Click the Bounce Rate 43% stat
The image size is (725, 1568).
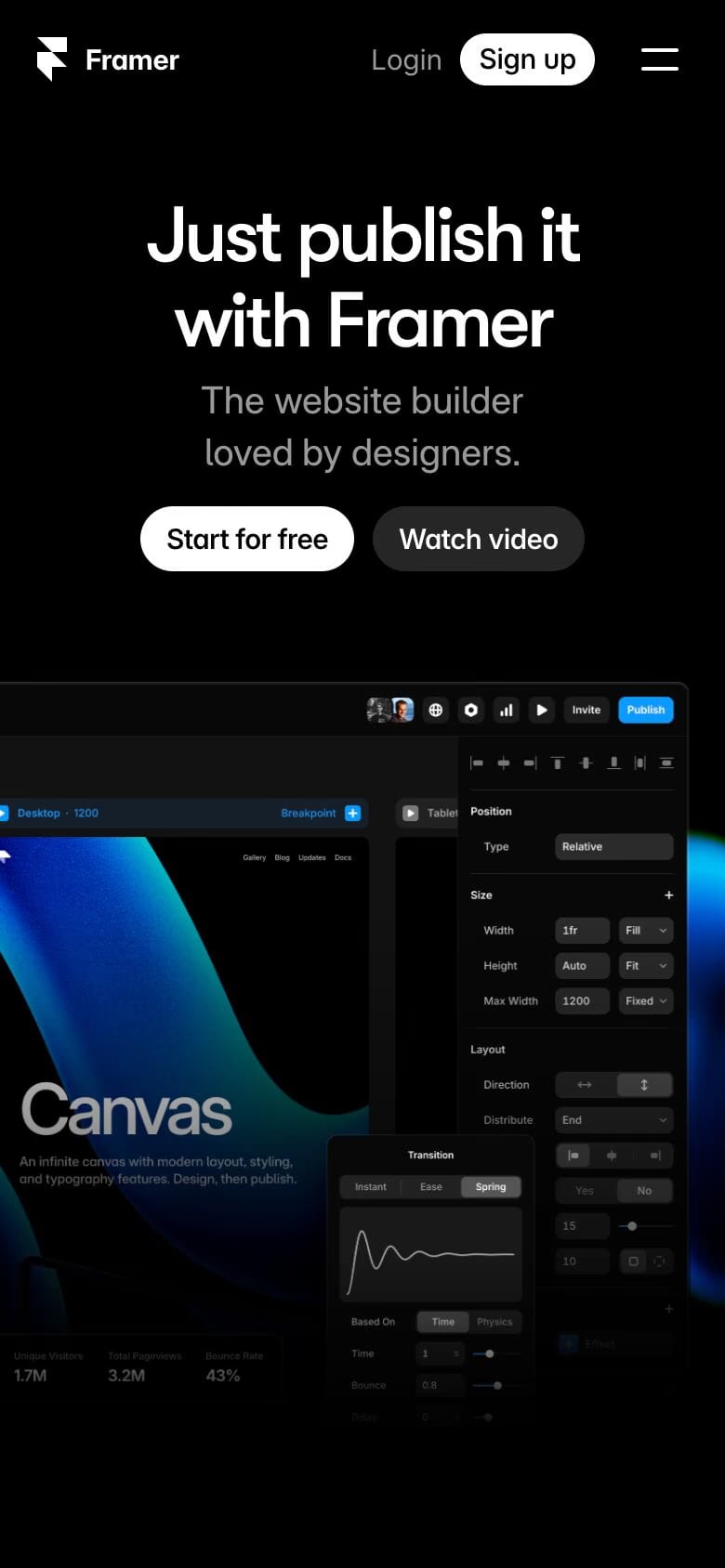point(233,1367)
